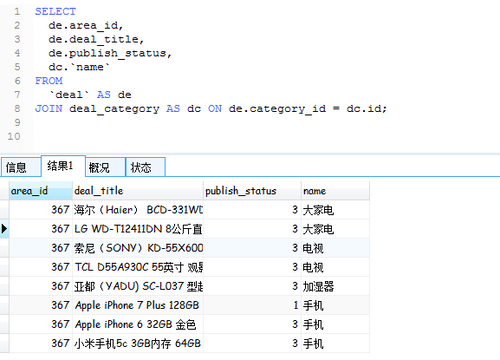This screenshot has width=500, height=360.
Task: Select the 海尔（Haier）BCD-331WD title cell
Action: (138, 210)
